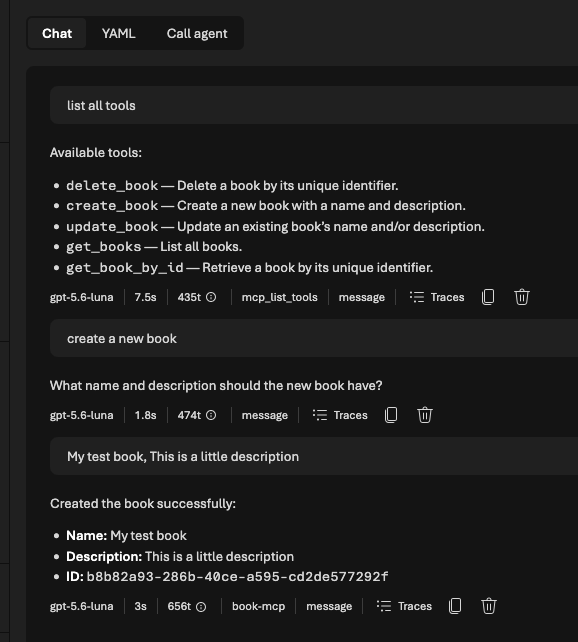Click the created book ID text
This screenshot has width=578, height=642.
[x=237, y=576]
